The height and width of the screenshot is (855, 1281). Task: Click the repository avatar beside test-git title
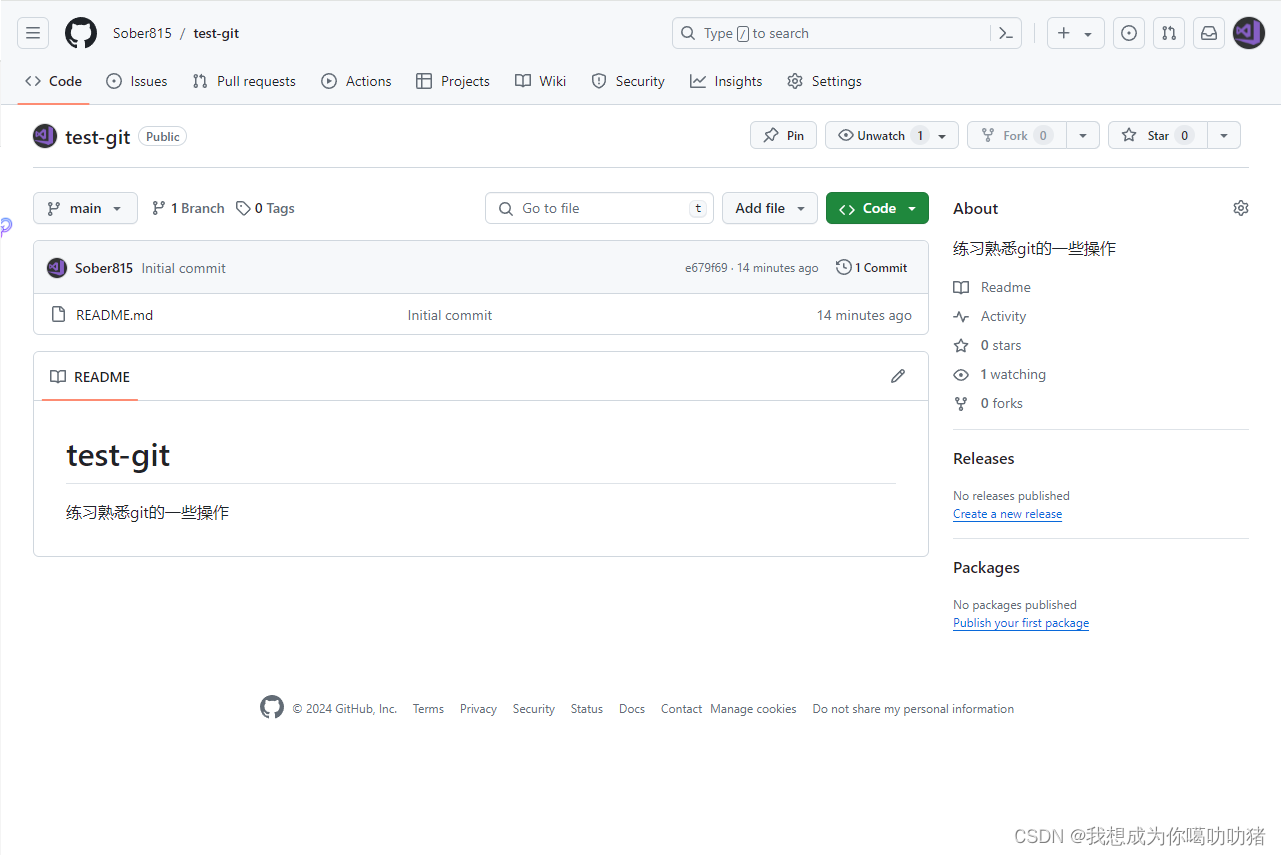click(45, 136)
